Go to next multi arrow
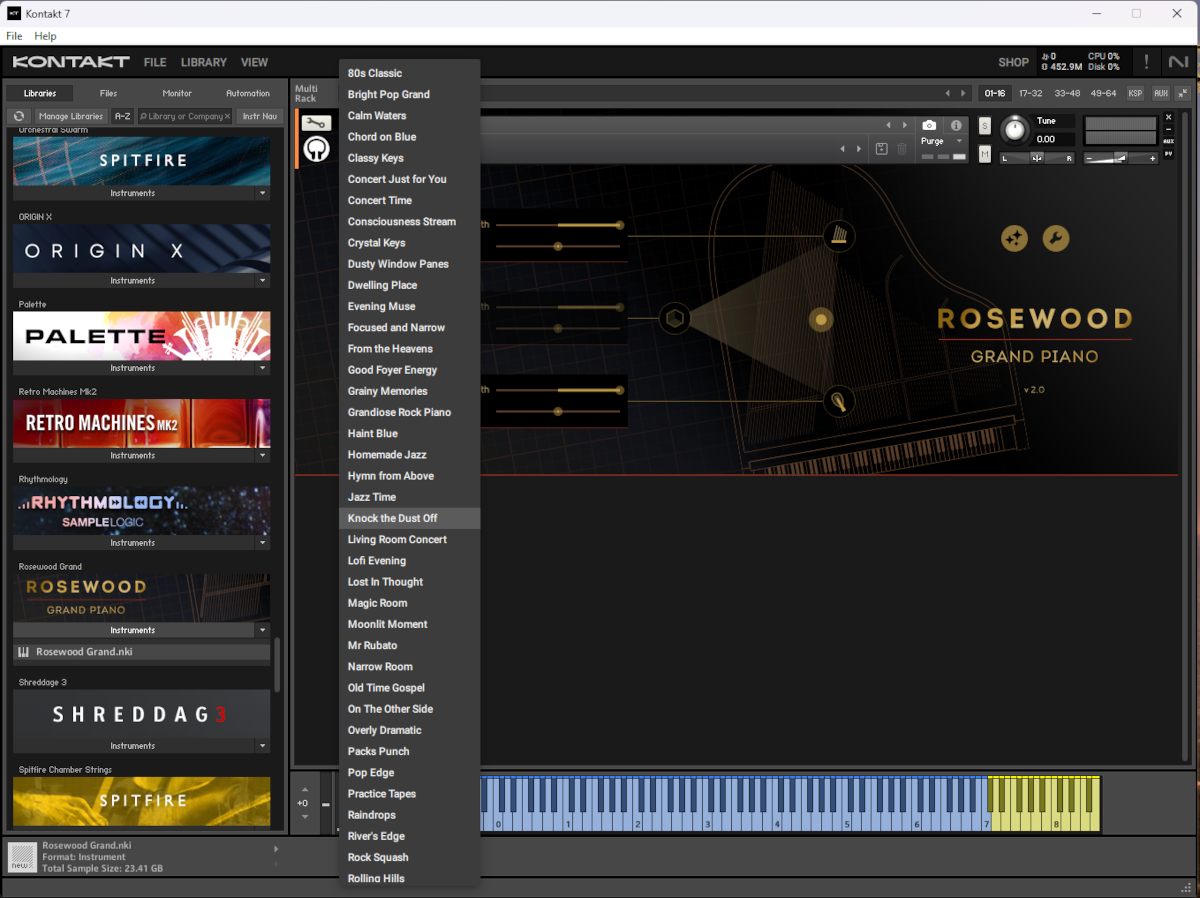 (x=963, y=93)
